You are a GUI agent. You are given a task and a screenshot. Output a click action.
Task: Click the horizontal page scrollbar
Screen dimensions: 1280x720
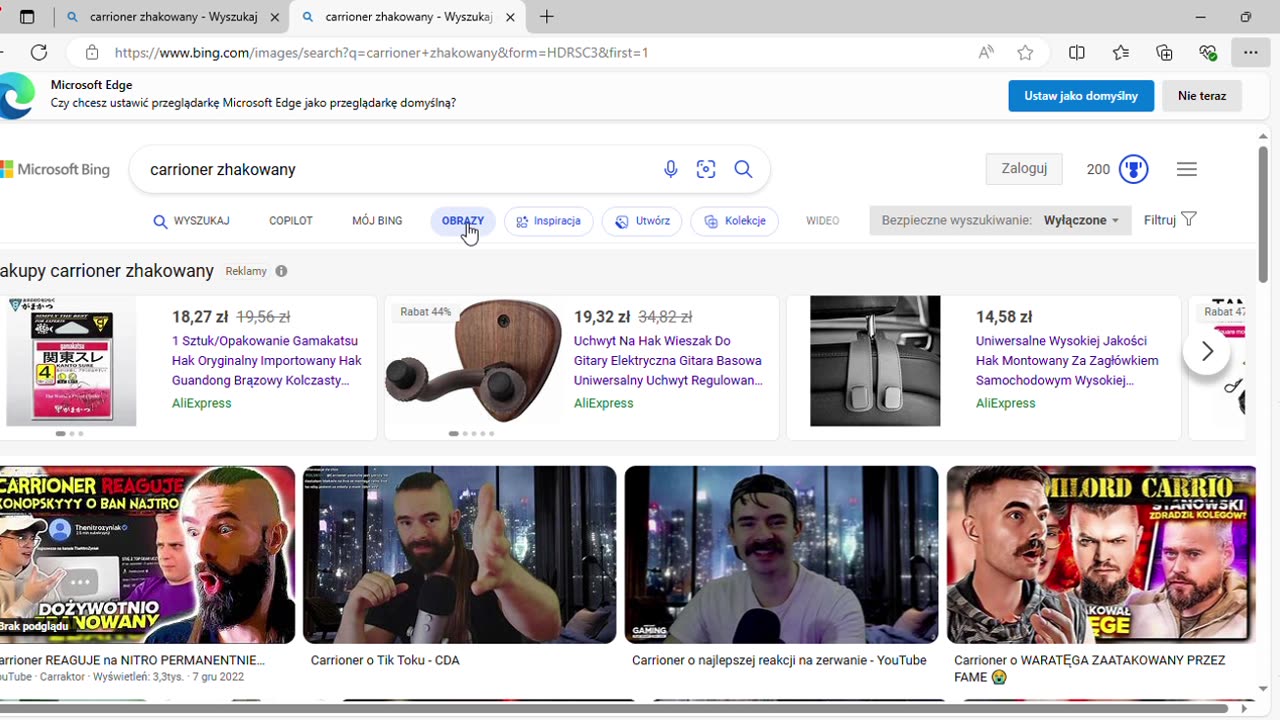click(615, 709)
